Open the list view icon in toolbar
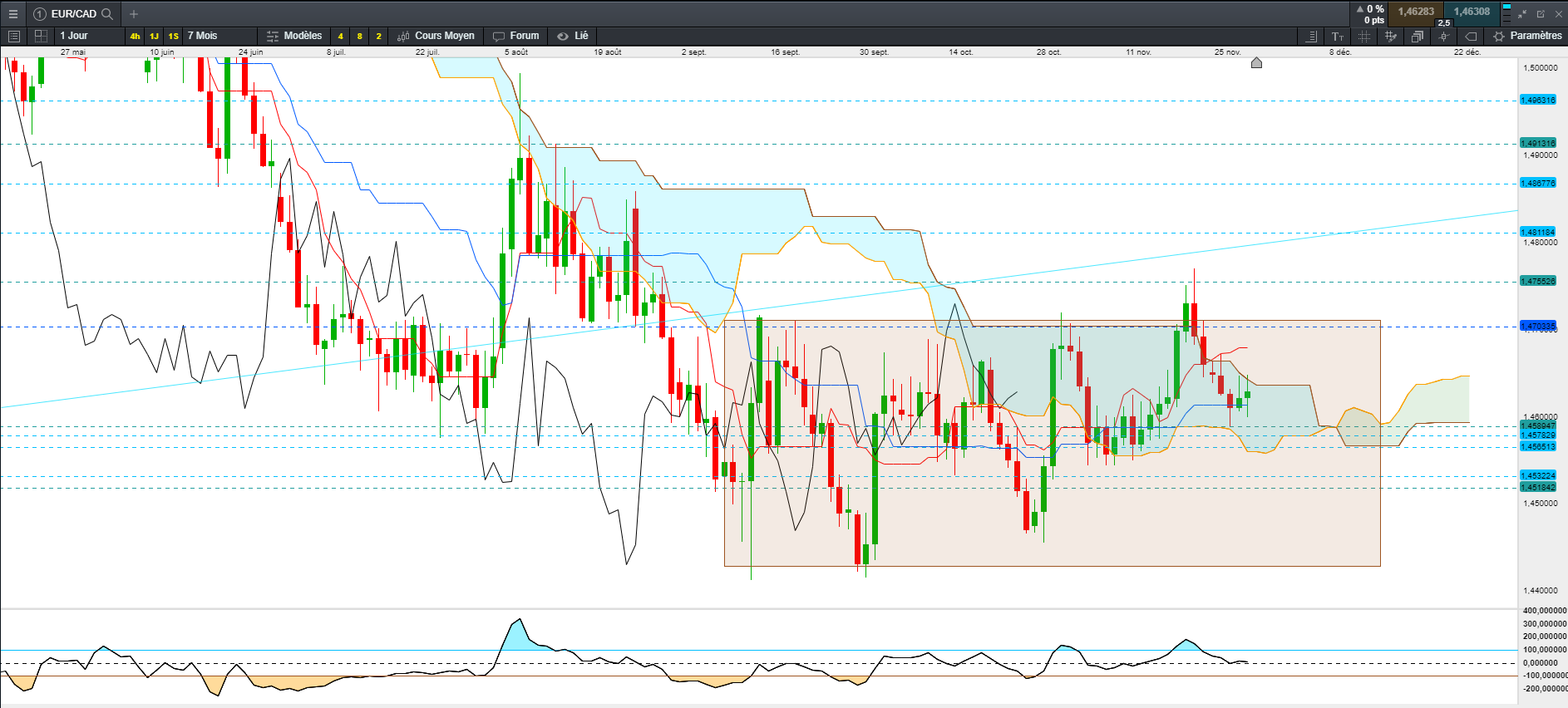 click(13, 36)
